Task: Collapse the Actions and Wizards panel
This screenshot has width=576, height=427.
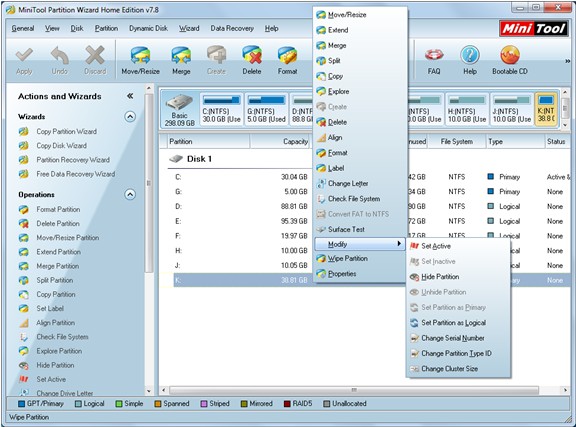Action: pyautogui.click(x=130, y=96)
